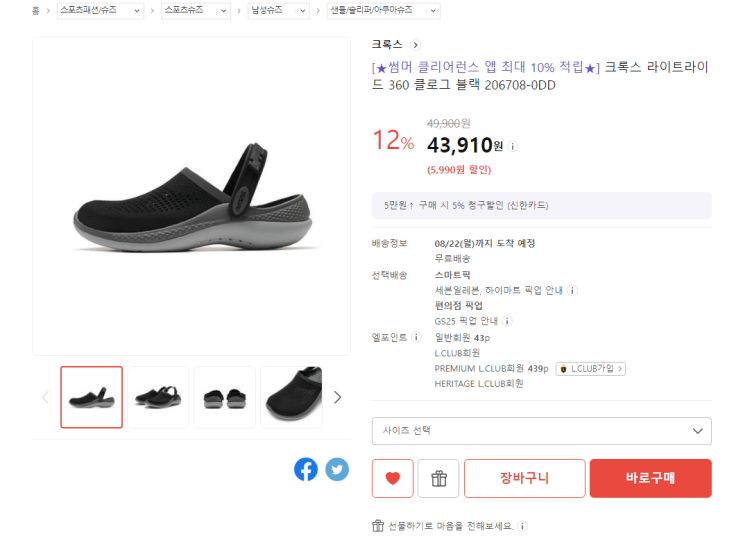Screen dimensions: 743x538
Task: Share product on Twitter
Action: click(x=337, y=469)
